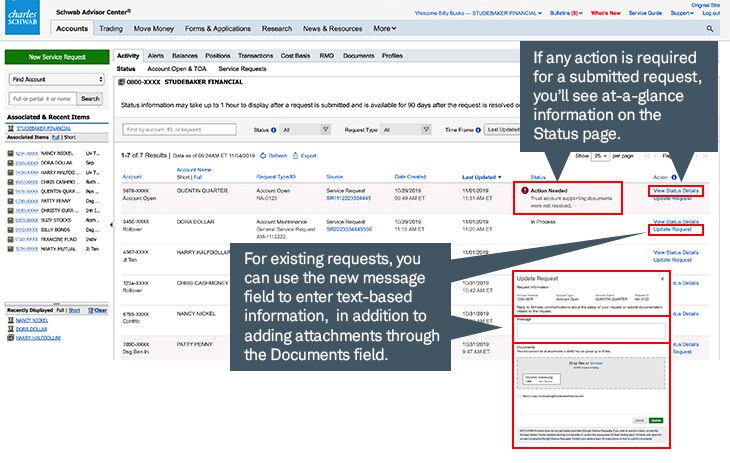
Task: Click the account icon beside SUZY STOCKS
Action: coord(10,220)
